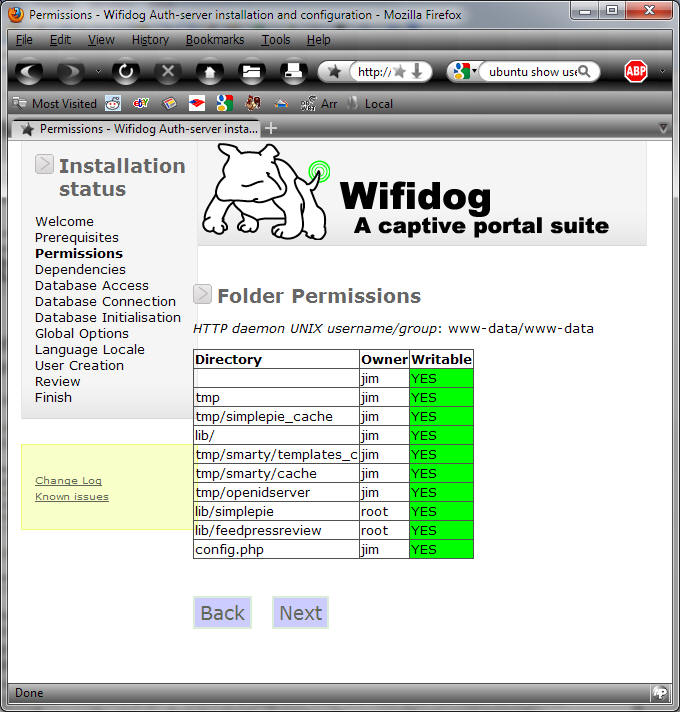Viewport: 680px width, 712px height.
Task: Click the Back button on the page
Action: [x=222, y=613]
